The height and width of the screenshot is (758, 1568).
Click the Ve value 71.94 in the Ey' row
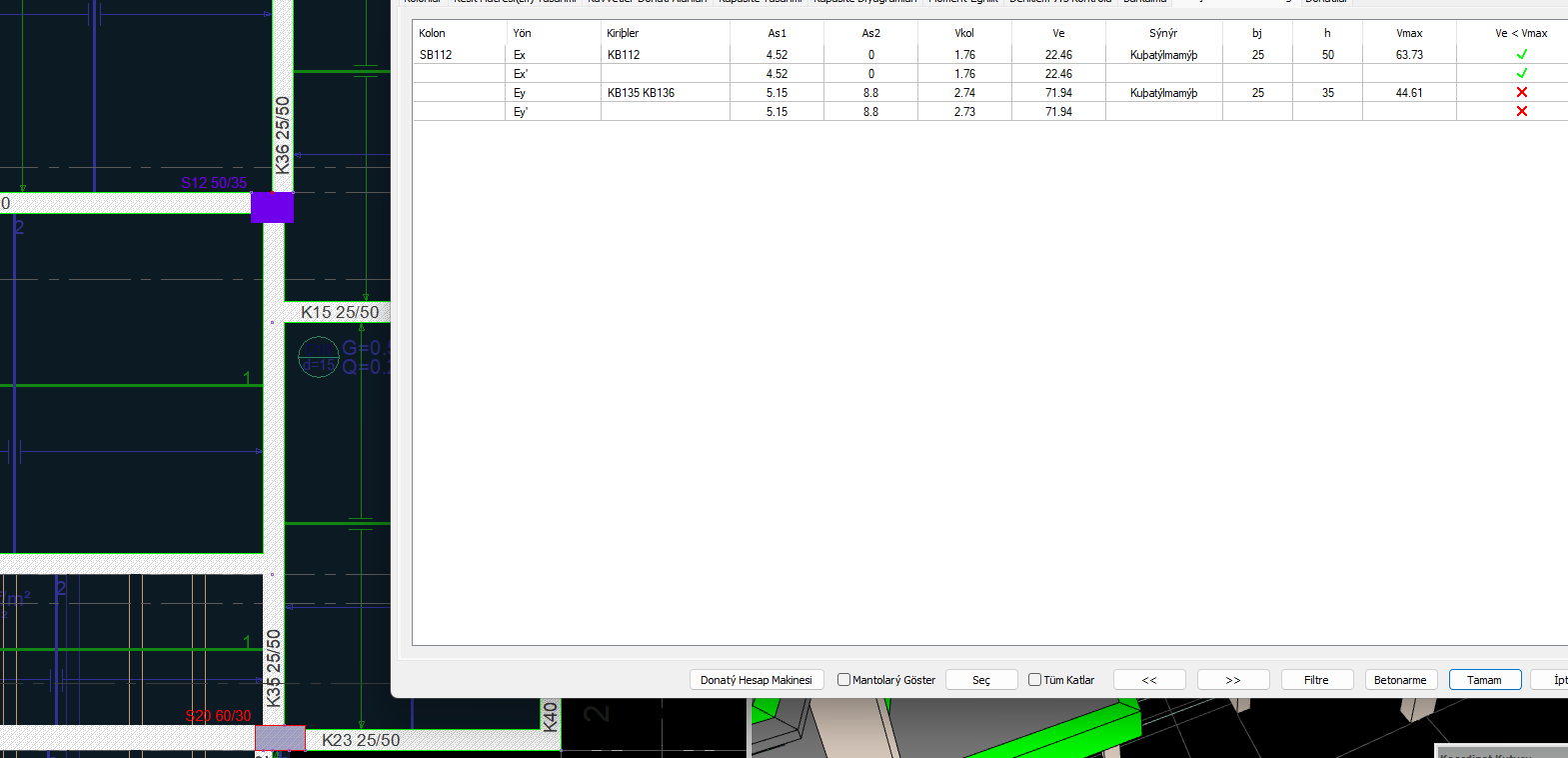(x=1058, y=112)
